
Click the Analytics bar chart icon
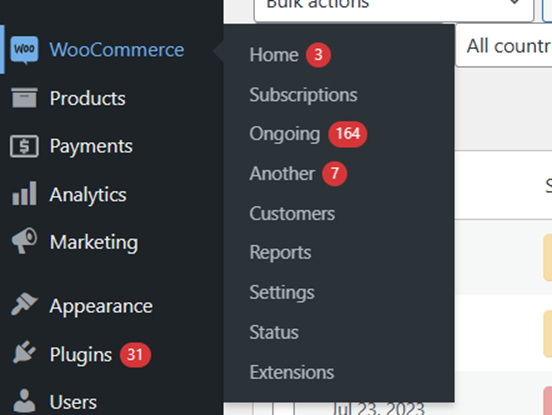(24, 193)
